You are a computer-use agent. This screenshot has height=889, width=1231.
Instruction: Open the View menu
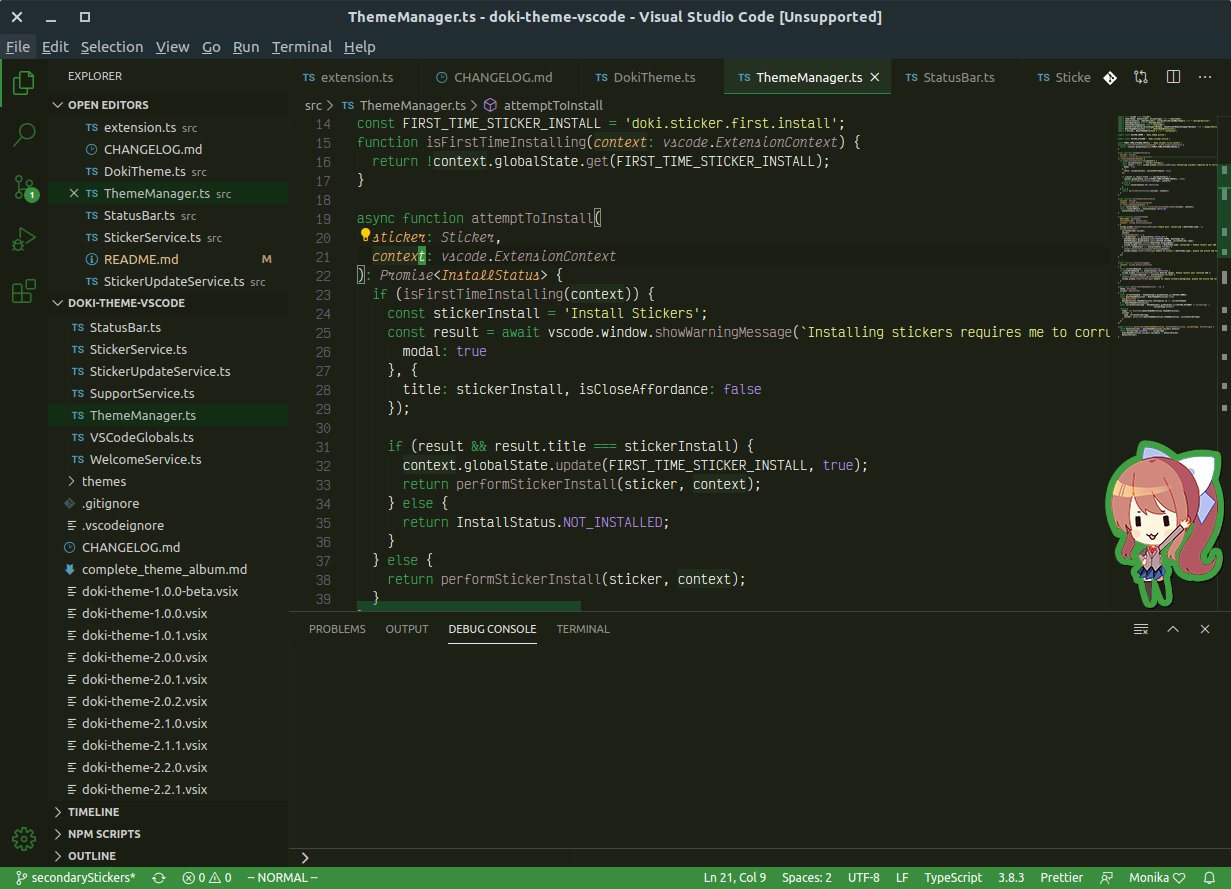tap(172, 47)
